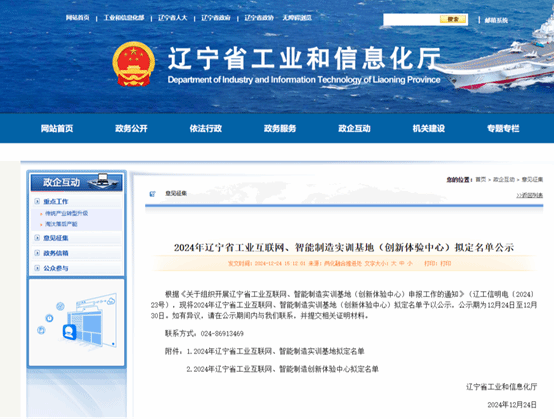Click the search input field
The height and width of the screenshot is (419, 554).
[411, 19]
